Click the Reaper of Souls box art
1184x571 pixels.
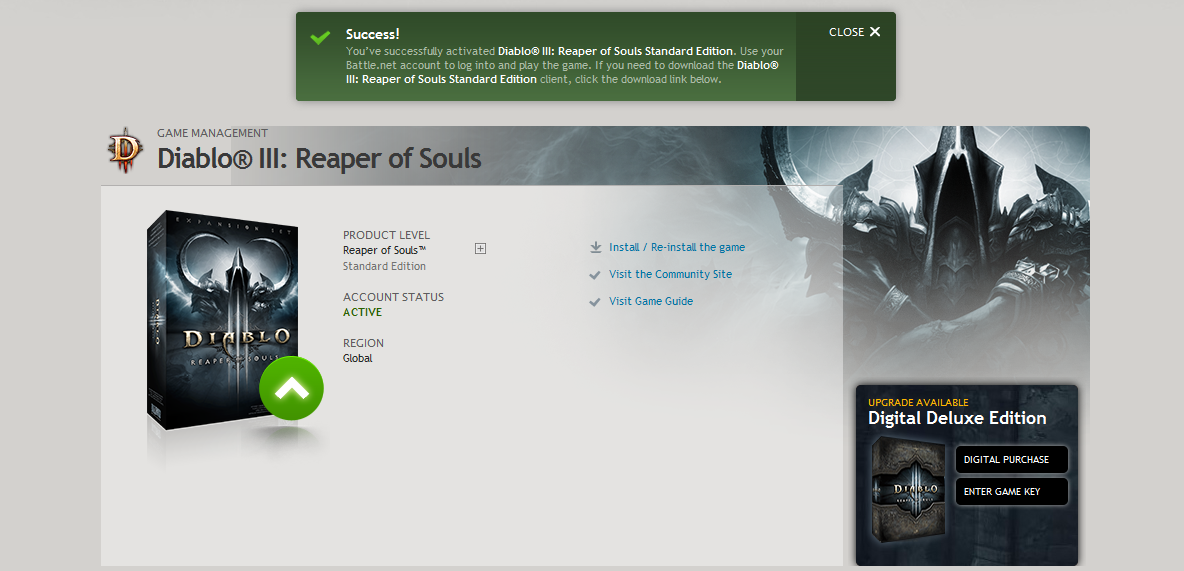[x=223, y=320]
